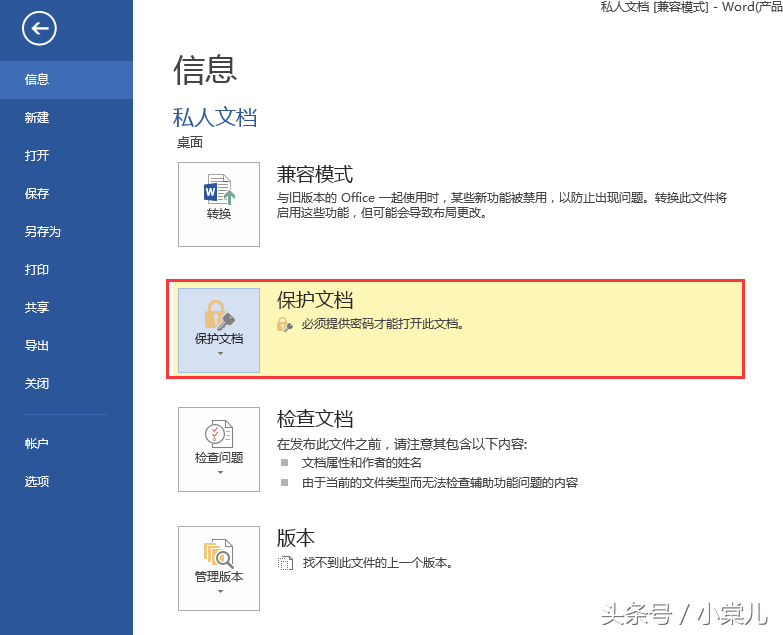Image resolution: width=783 pixels, height=635 pixels.
Task: Click the 管理版本 button label
Action: click(x=219, y=577)
